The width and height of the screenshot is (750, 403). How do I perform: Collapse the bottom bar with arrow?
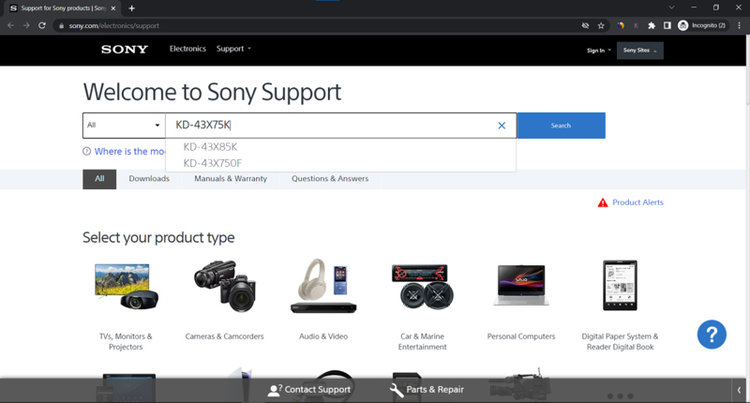click(739, 390)
